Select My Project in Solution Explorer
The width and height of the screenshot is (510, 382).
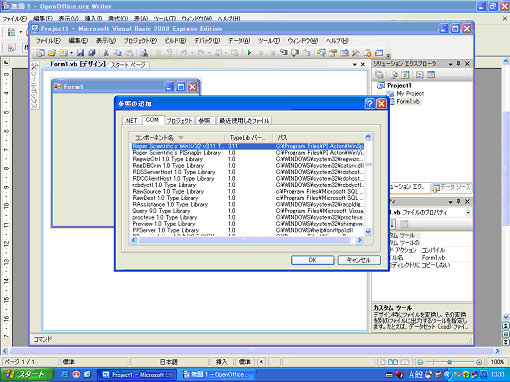pyautogui.click(x=410, y=94)
